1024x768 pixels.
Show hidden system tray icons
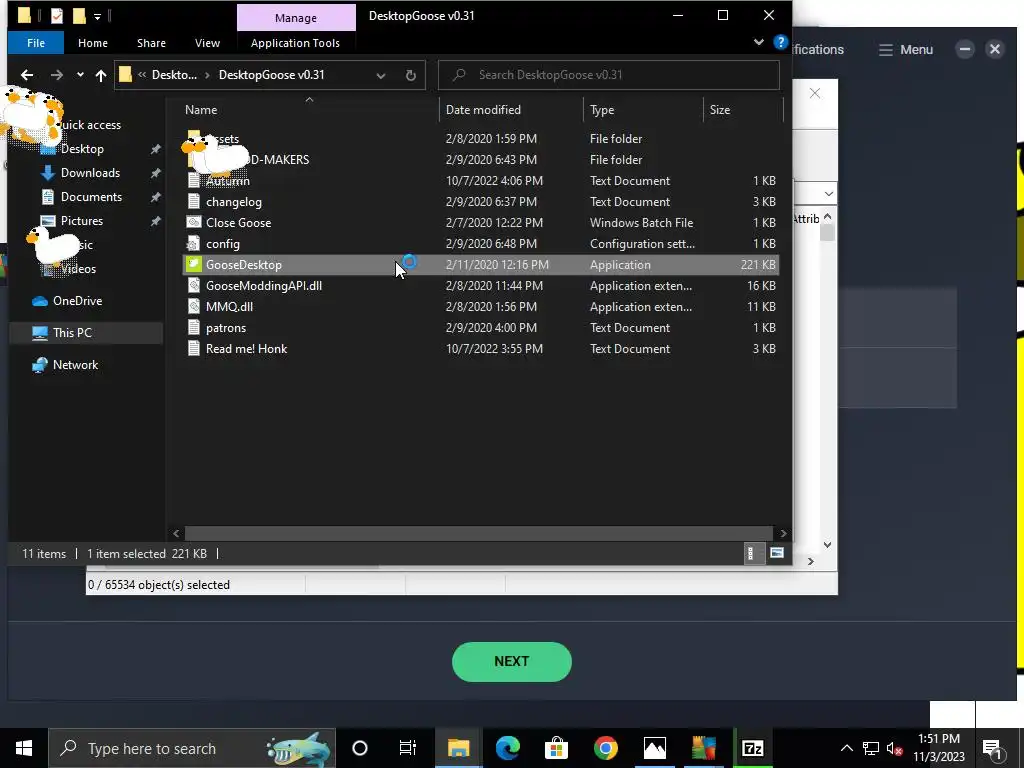click(846, 748)
